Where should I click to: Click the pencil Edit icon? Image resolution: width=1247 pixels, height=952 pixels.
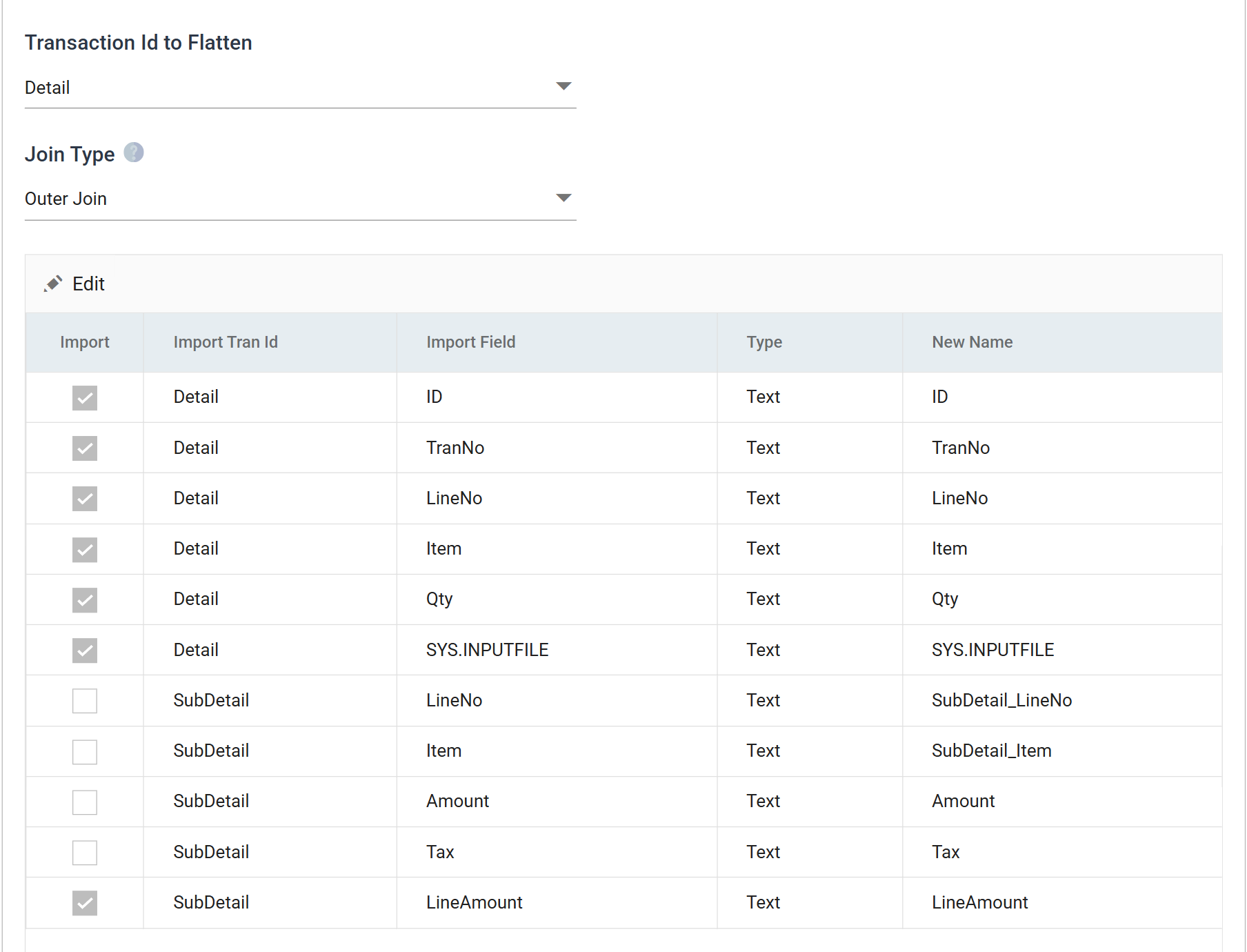point(53,284)
